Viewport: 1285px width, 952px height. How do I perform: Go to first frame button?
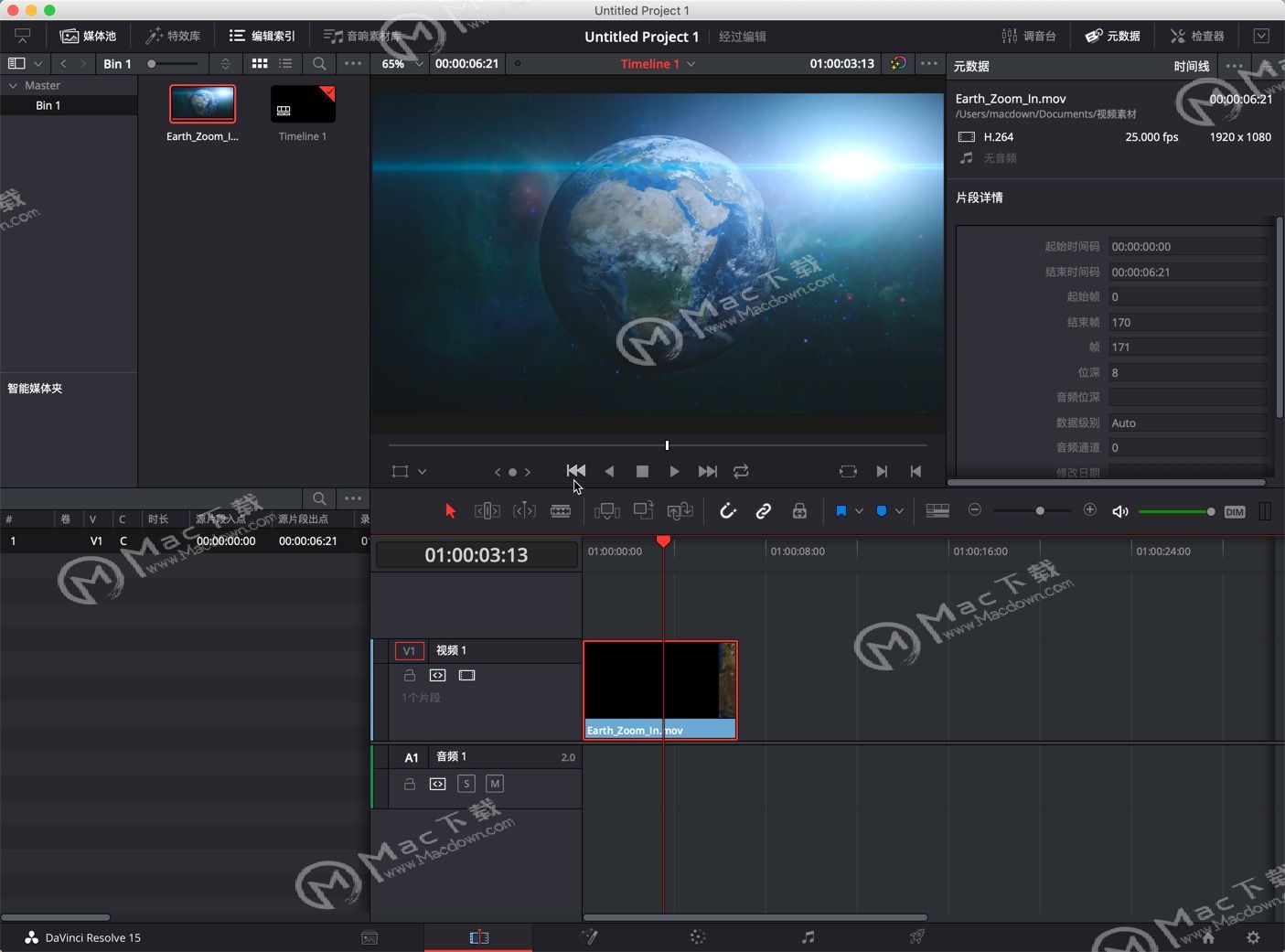coord(575,471)
